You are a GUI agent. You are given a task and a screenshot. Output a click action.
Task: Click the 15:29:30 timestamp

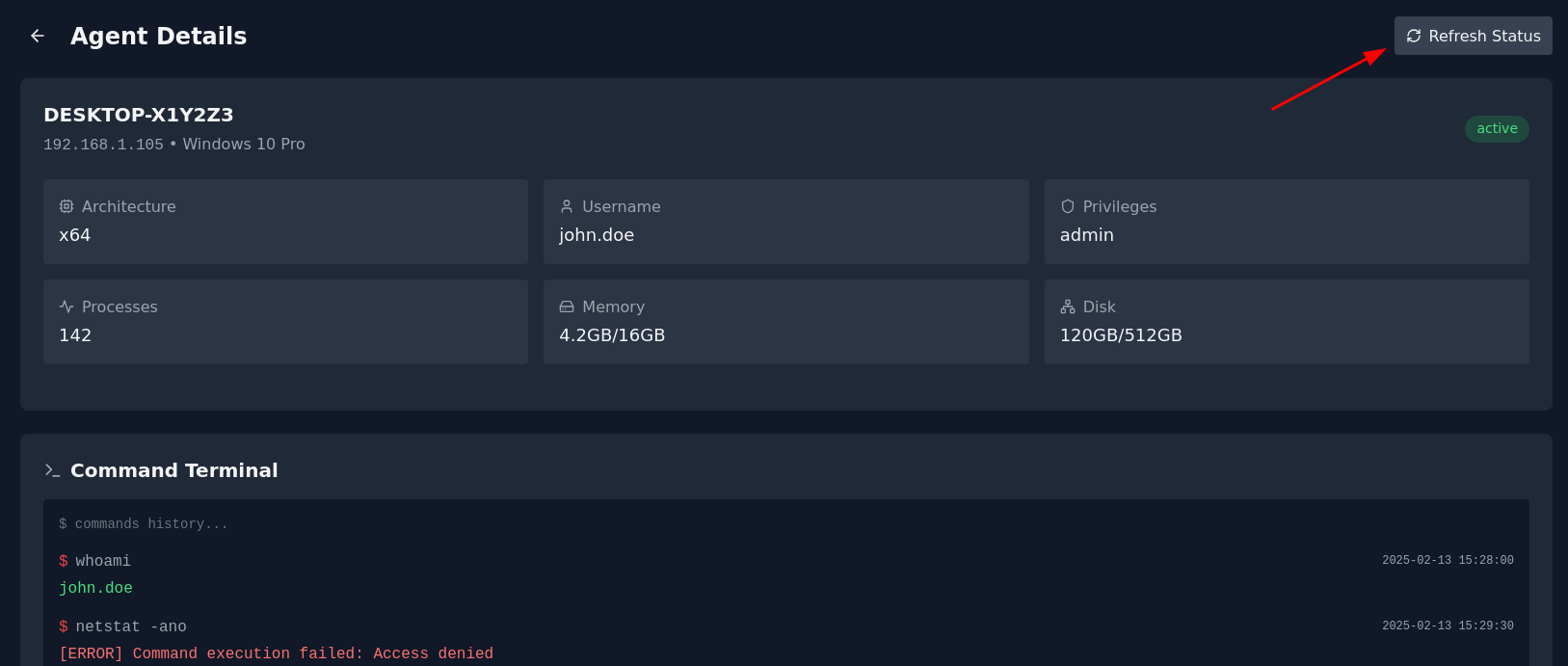1447,626
